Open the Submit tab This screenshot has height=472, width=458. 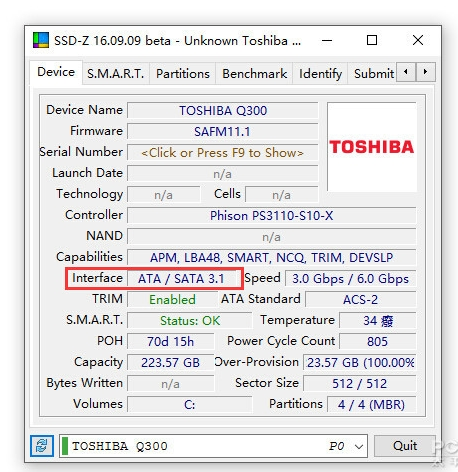(373, 73)
